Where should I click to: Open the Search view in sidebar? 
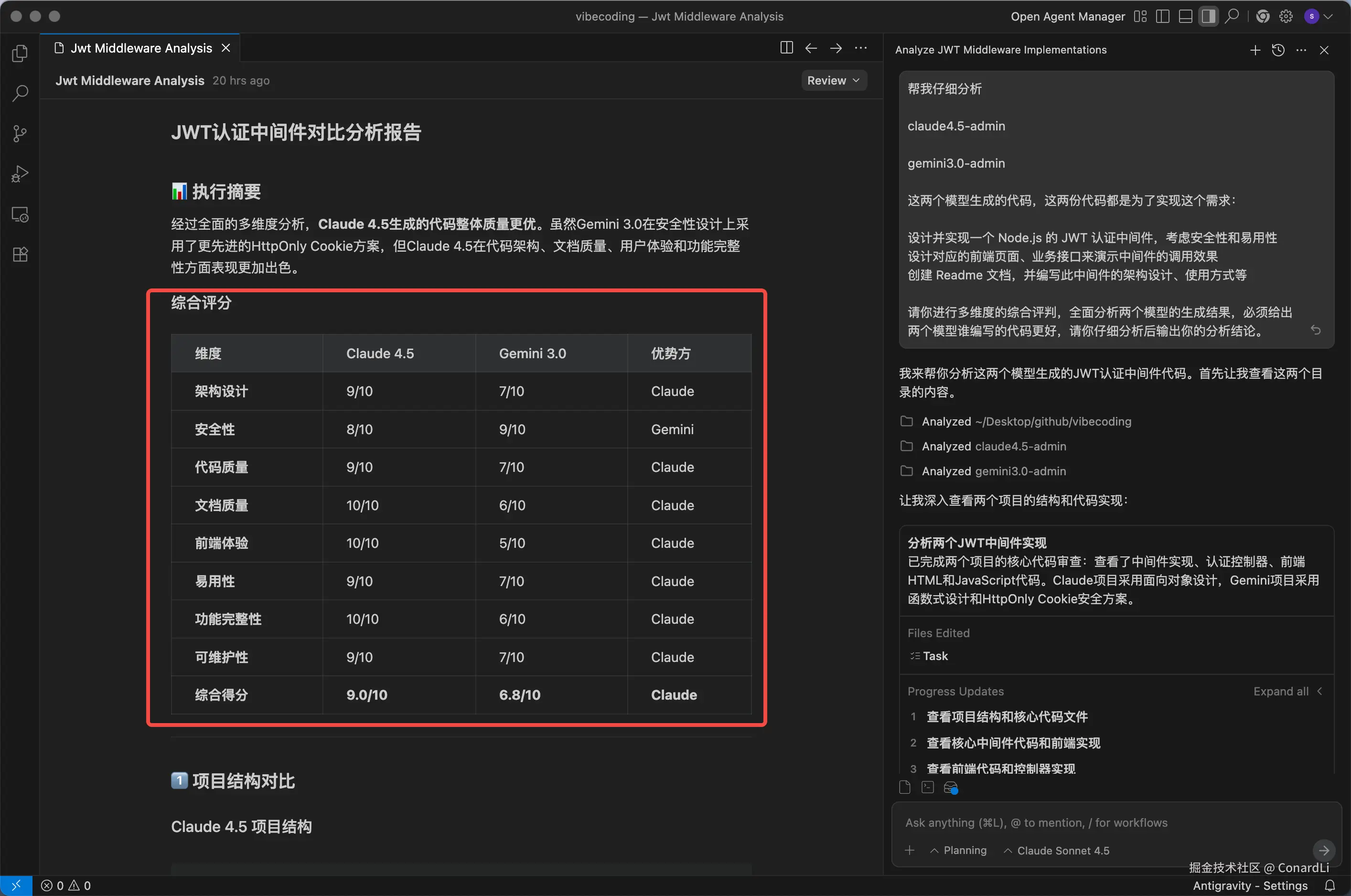20,93
